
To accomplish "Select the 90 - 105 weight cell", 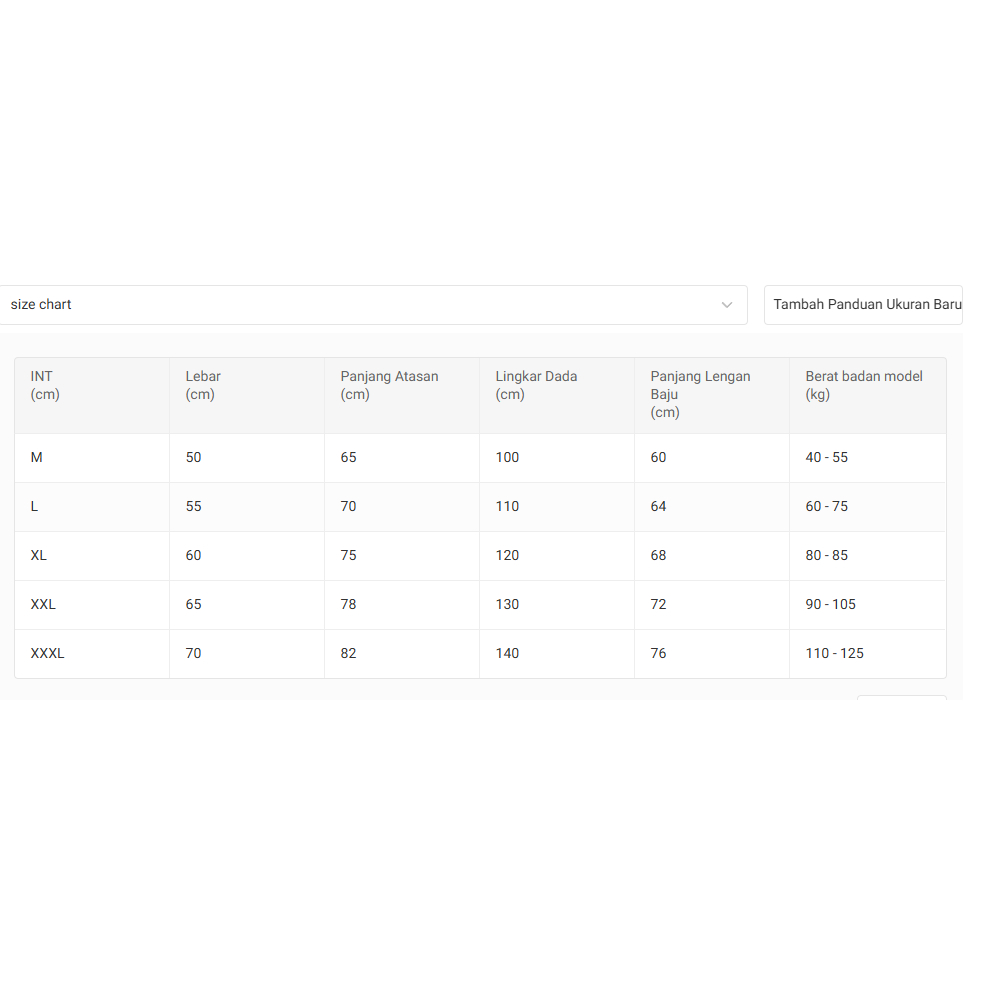I will point(830,605).
